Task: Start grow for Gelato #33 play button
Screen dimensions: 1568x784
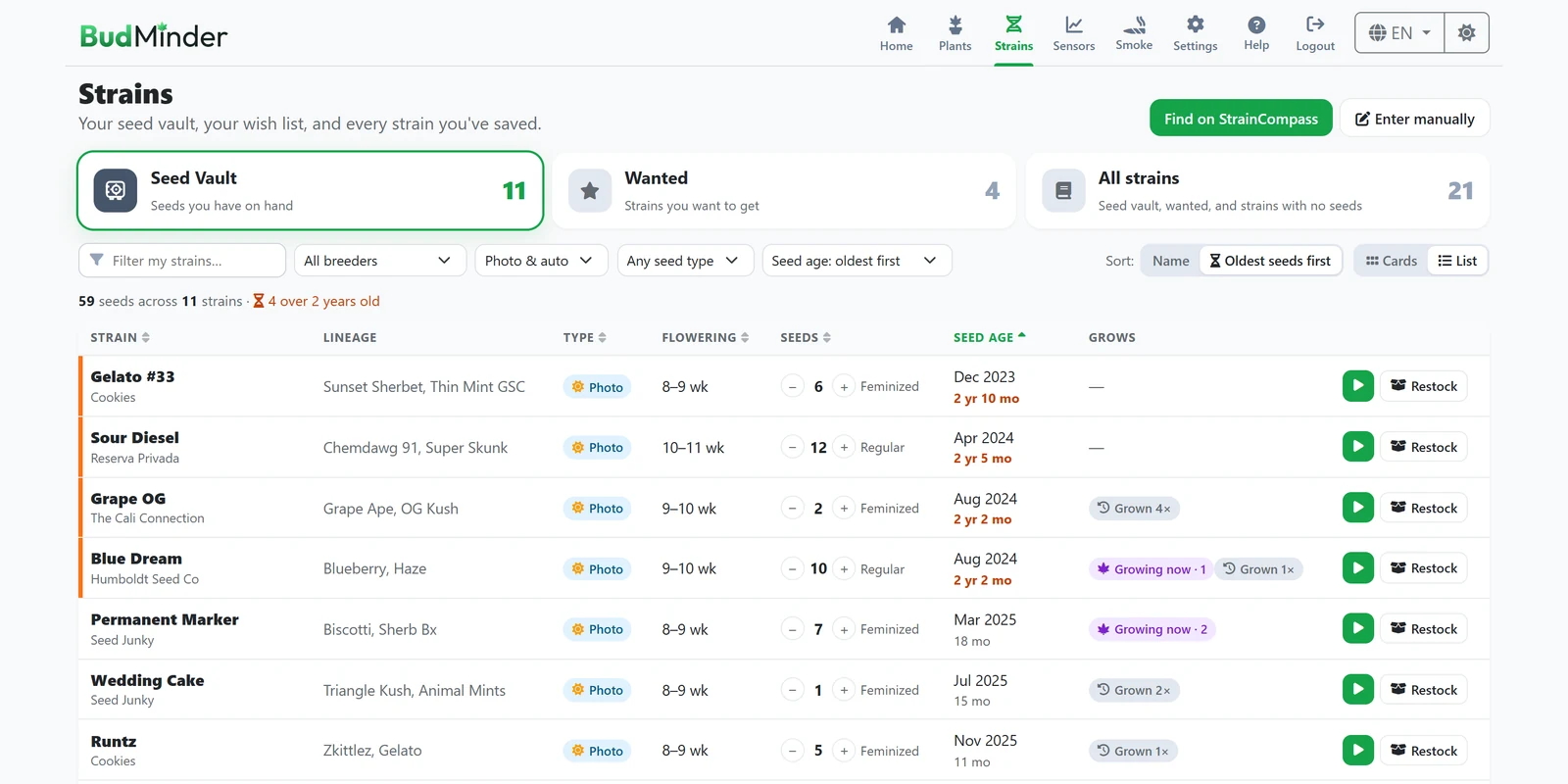Action: (1357, 386)
